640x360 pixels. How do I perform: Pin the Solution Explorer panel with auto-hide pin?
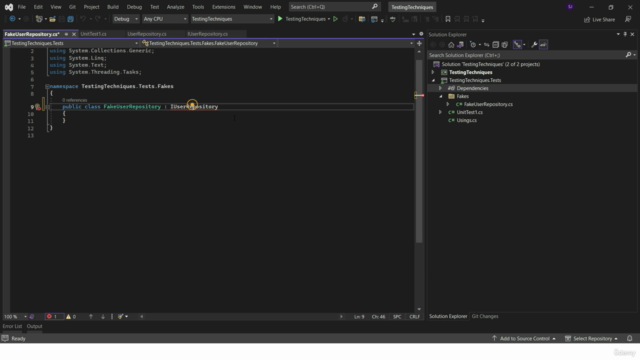625,34
